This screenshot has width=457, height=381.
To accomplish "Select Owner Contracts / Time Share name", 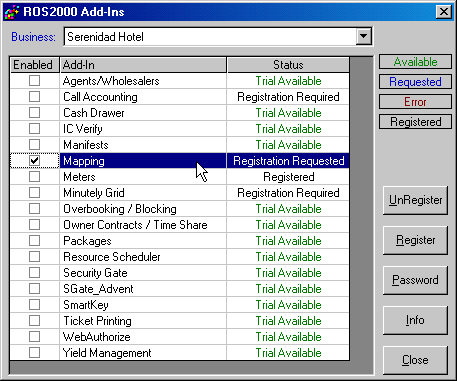I will coord(135,225).
